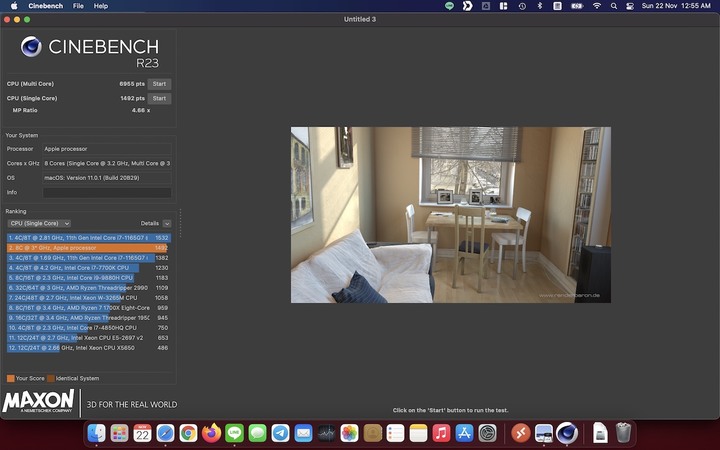The image size is (720, 450).
Task: Select the Apple processor ranking entry
Action: point(88,247)
